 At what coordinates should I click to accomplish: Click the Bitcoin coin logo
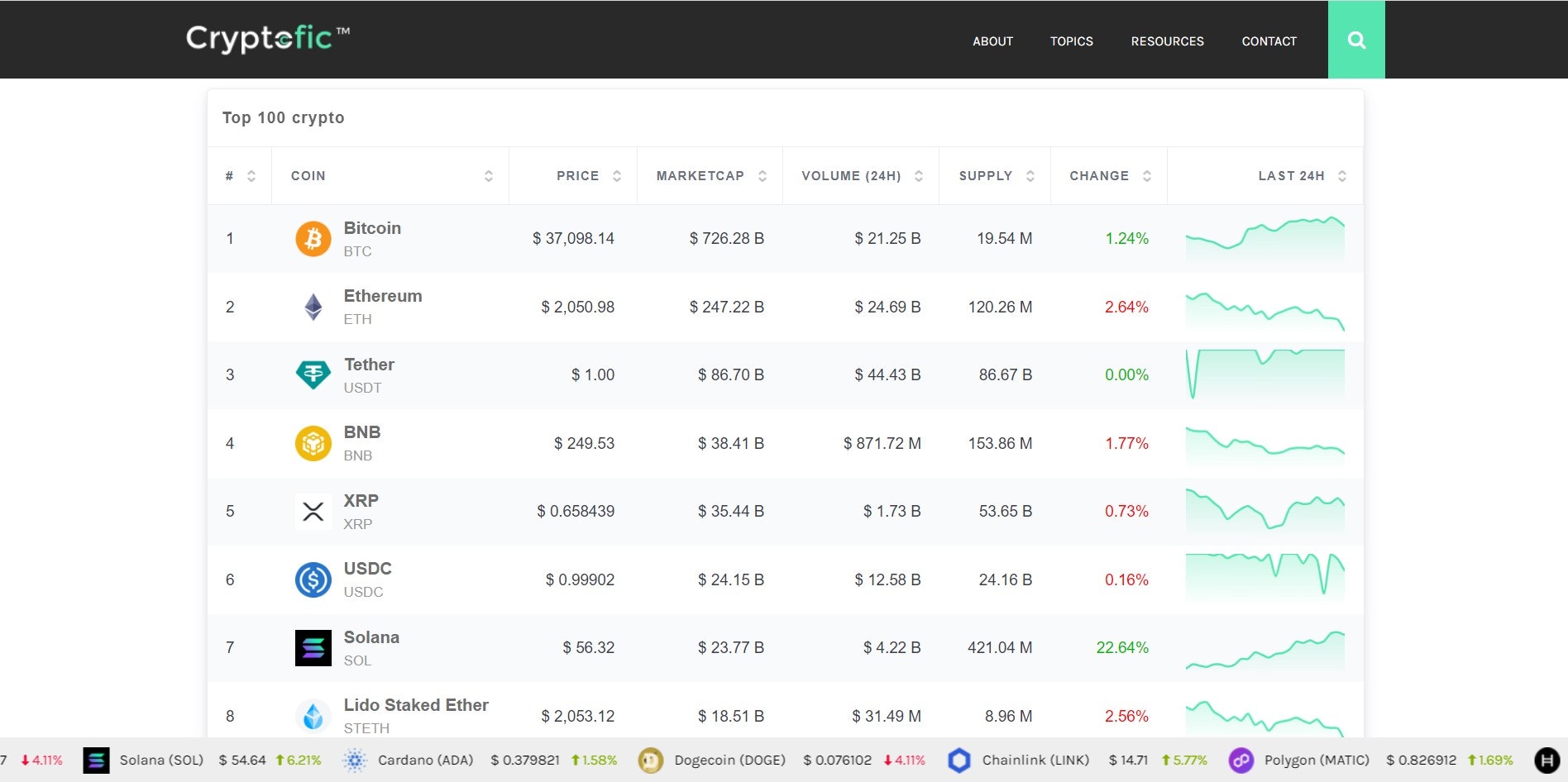point(313,239)
